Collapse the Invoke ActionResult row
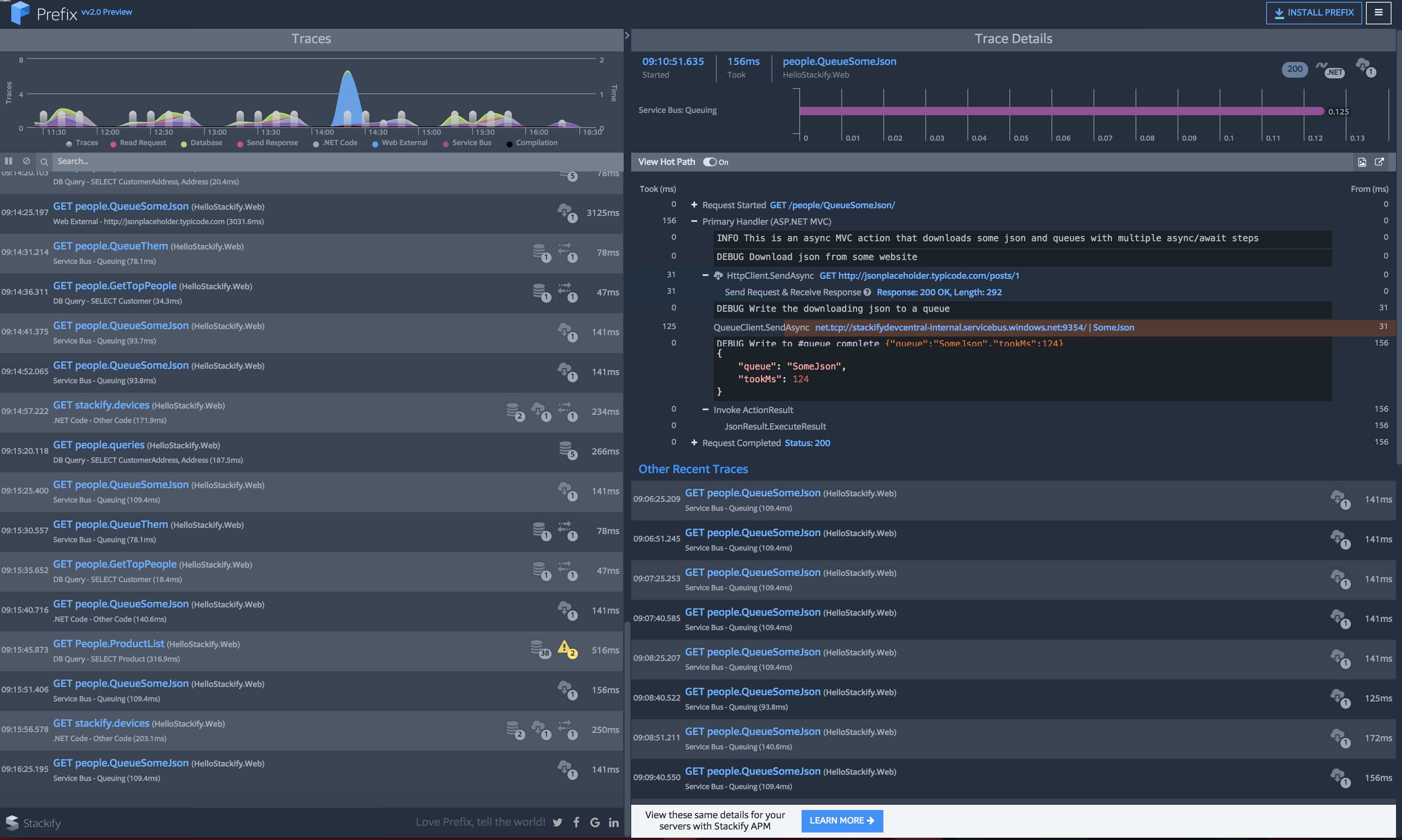The height and width of the screenshot is (840, 1402). (x=705, y=410)
